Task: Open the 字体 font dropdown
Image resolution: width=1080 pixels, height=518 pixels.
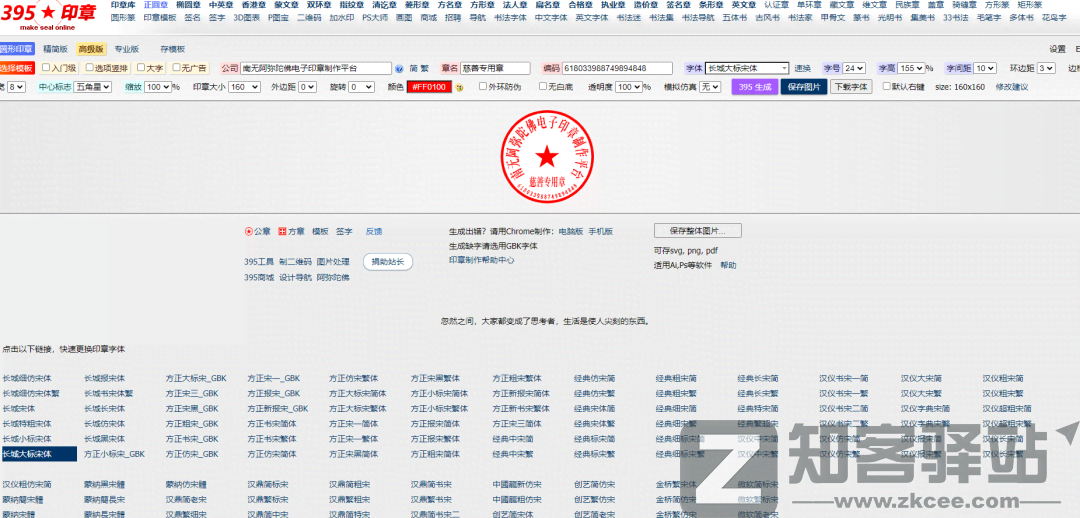Action: coord(747,68)
